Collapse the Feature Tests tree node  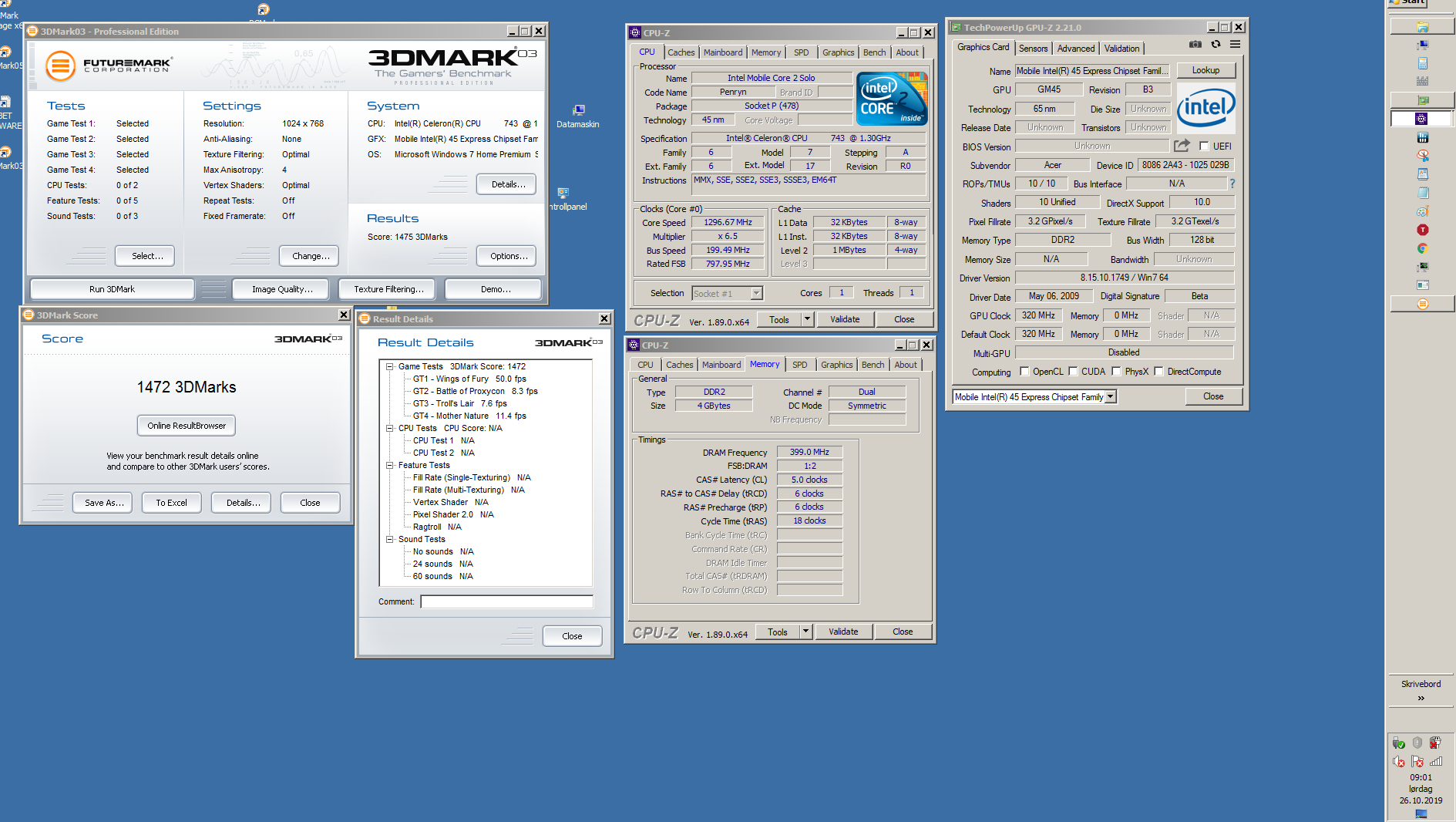click(390, 465)
